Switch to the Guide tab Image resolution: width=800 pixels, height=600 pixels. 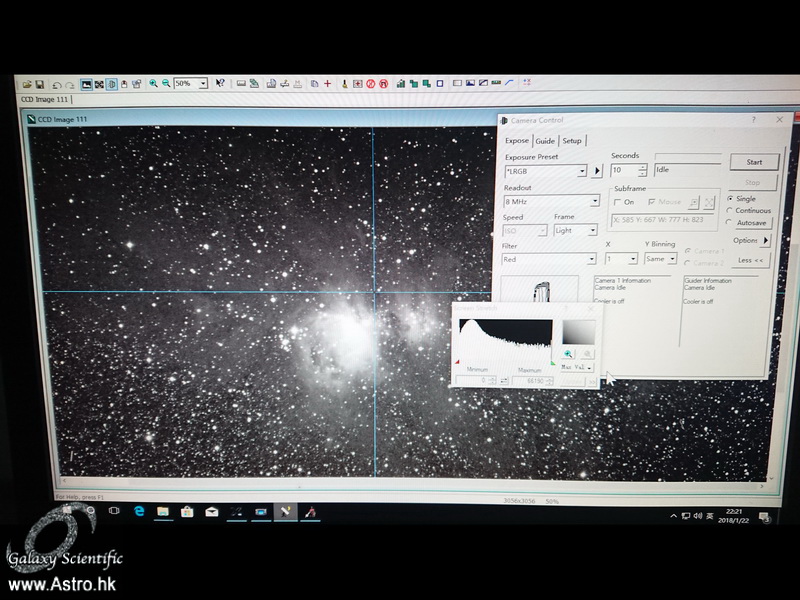(545, 141)
